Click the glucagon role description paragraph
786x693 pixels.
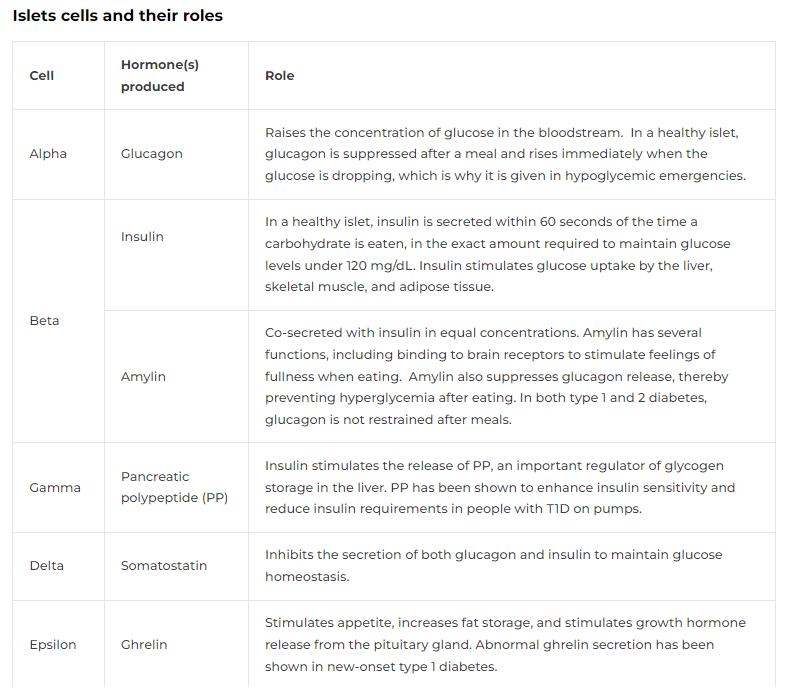505,154
